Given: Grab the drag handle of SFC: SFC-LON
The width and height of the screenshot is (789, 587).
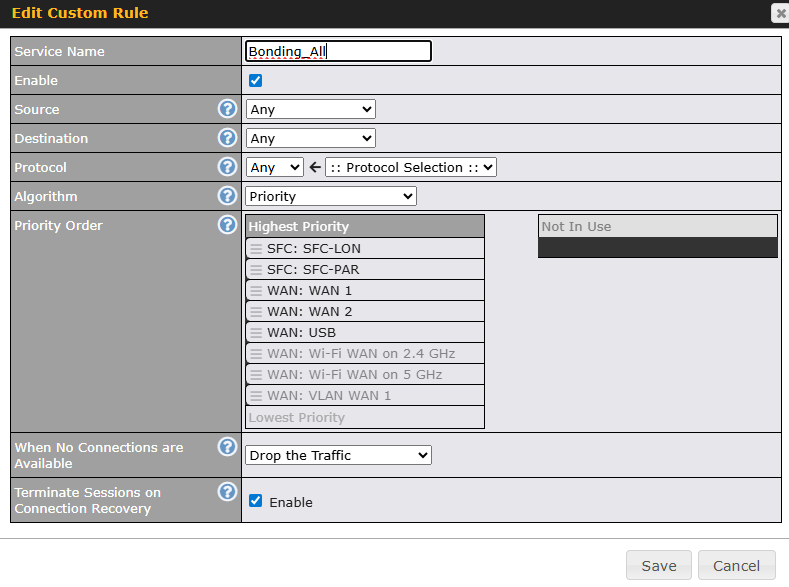Looking at the screenshot, I should pos(256,249).
